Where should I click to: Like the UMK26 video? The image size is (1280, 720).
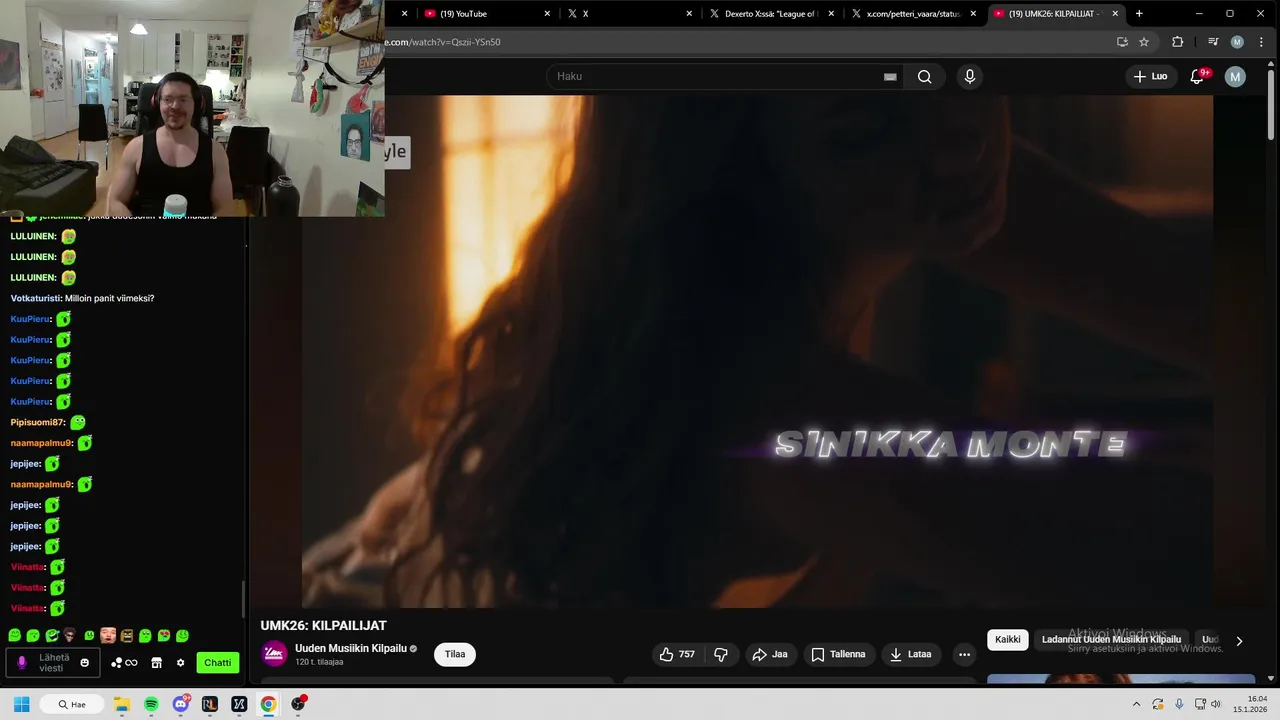tap(677, 654)
